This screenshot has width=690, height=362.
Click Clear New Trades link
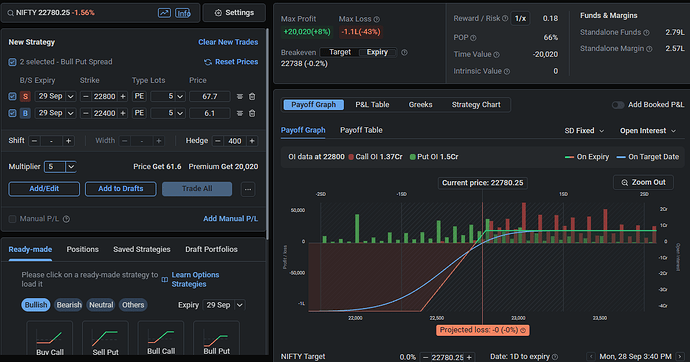(x=228, y=42)
